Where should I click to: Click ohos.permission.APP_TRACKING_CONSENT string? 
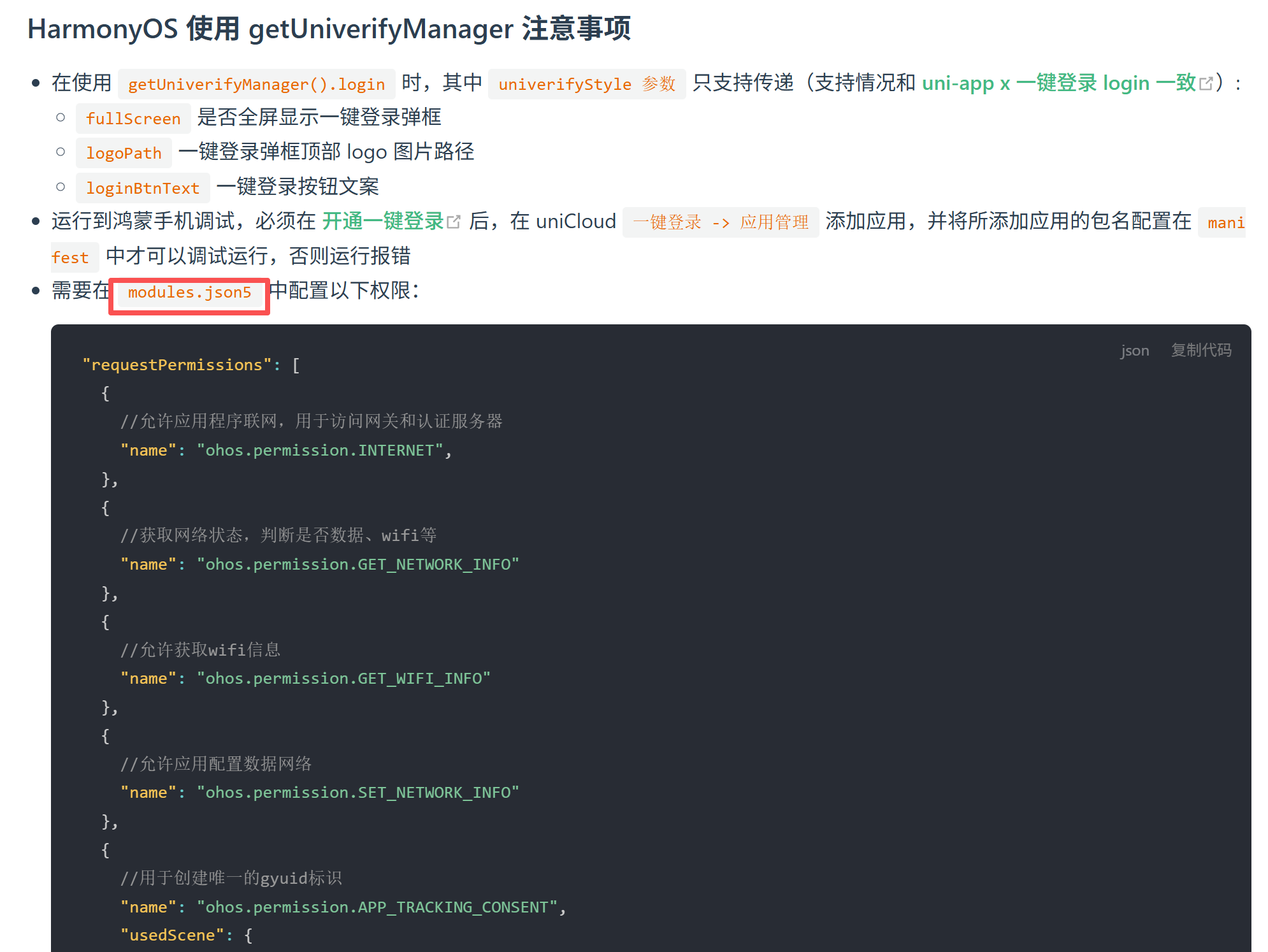(377, 907)
